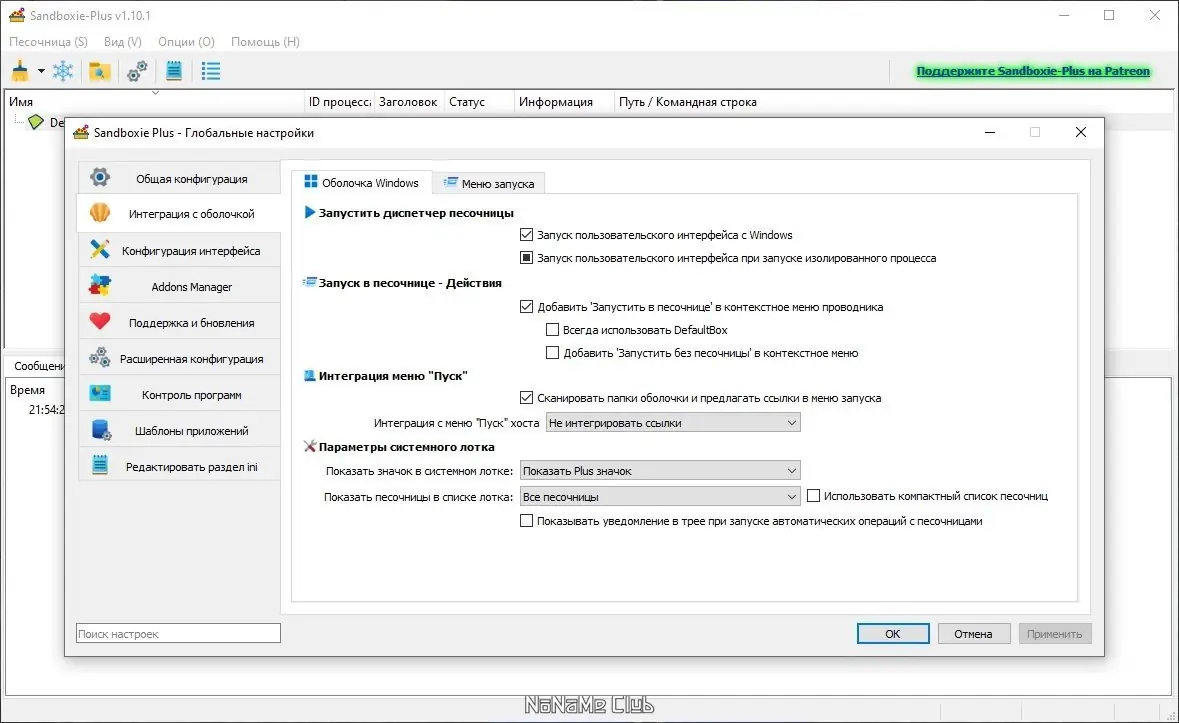
Task: Enable 'Всегда использовать DefaultBox'
Action: tap(552, 329)
